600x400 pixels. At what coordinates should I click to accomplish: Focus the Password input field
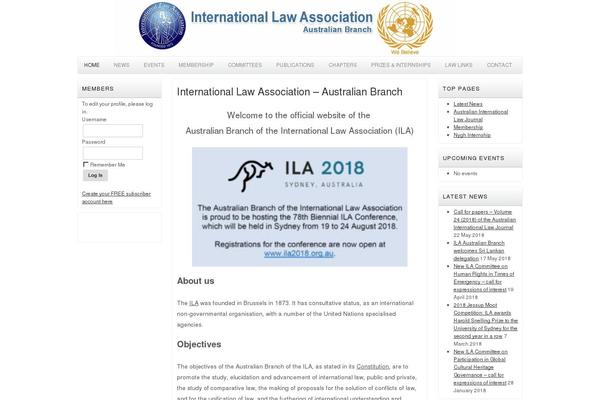point(113,153)
